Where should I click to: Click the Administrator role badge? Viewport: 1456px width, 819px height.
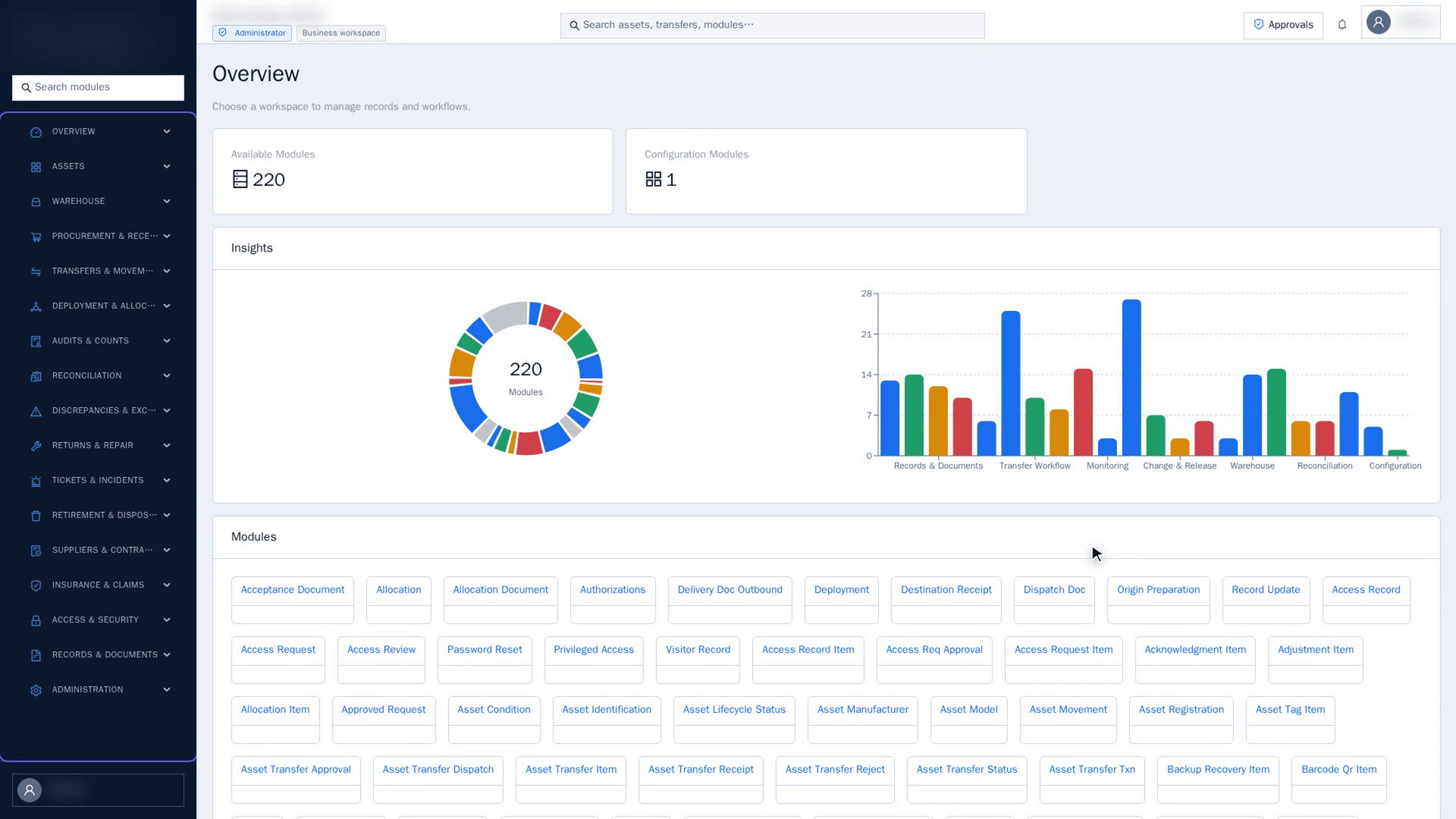pyautogui.click(x=252, y=33)
